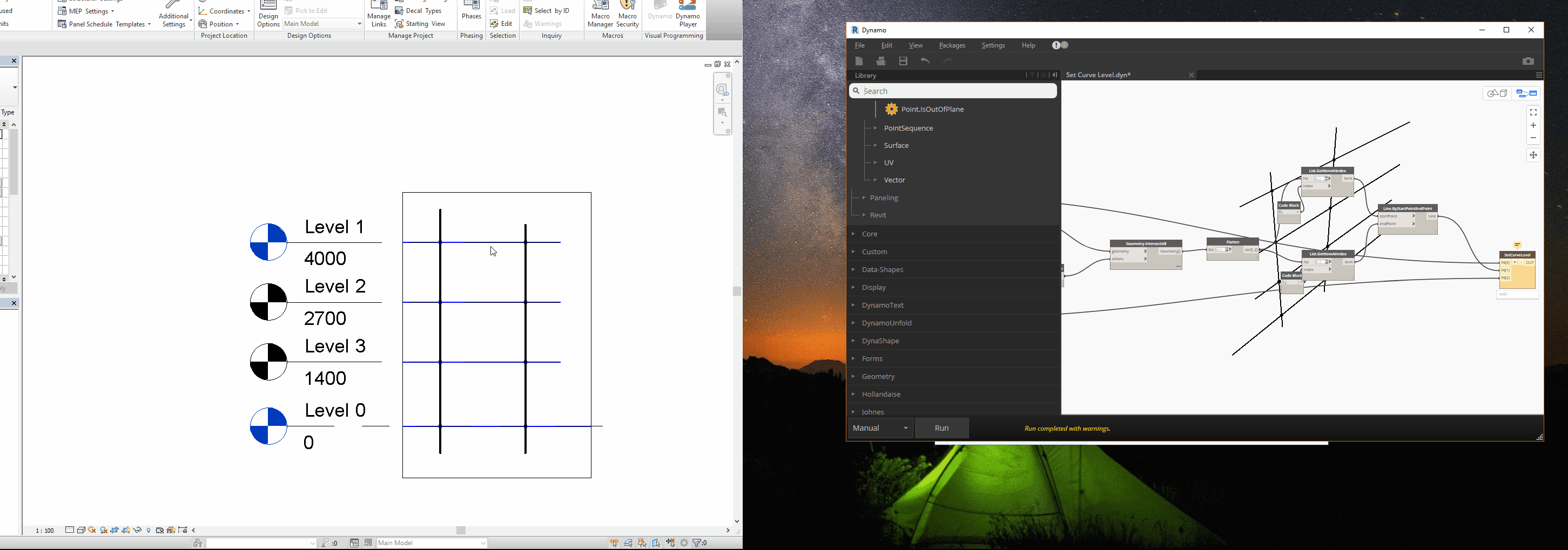The image size is (1568, 550).
Task: Toggle Select Elements by Face
Action: (656, 544)
